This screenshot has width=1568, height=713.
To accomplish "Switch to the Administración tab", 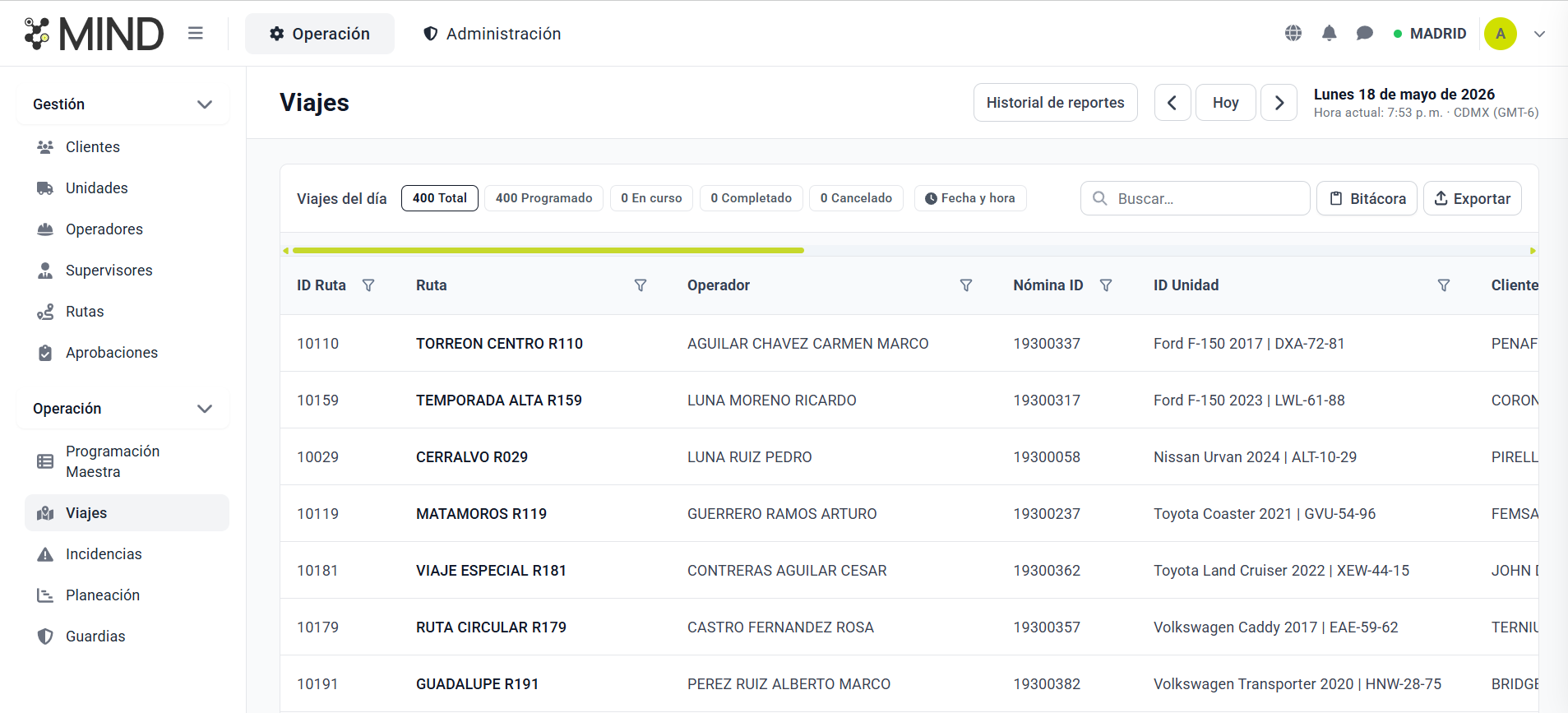I will [x=492, y=34].
